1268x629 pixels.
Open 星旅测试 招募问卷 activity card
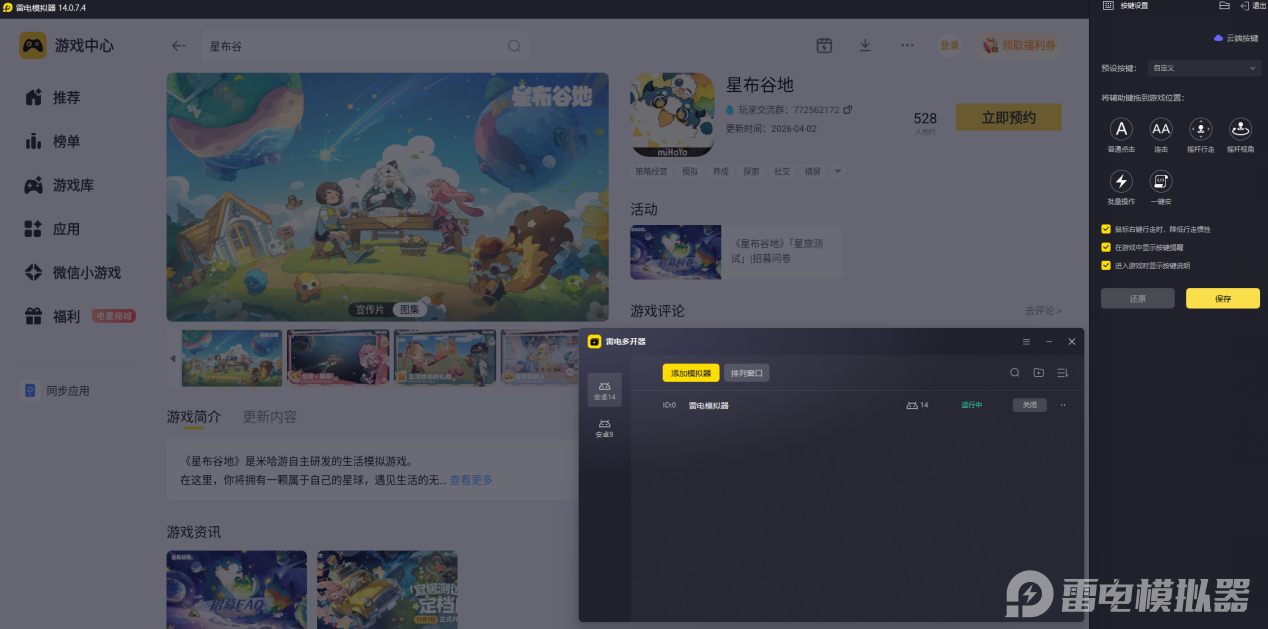click(x=736, y=251)
